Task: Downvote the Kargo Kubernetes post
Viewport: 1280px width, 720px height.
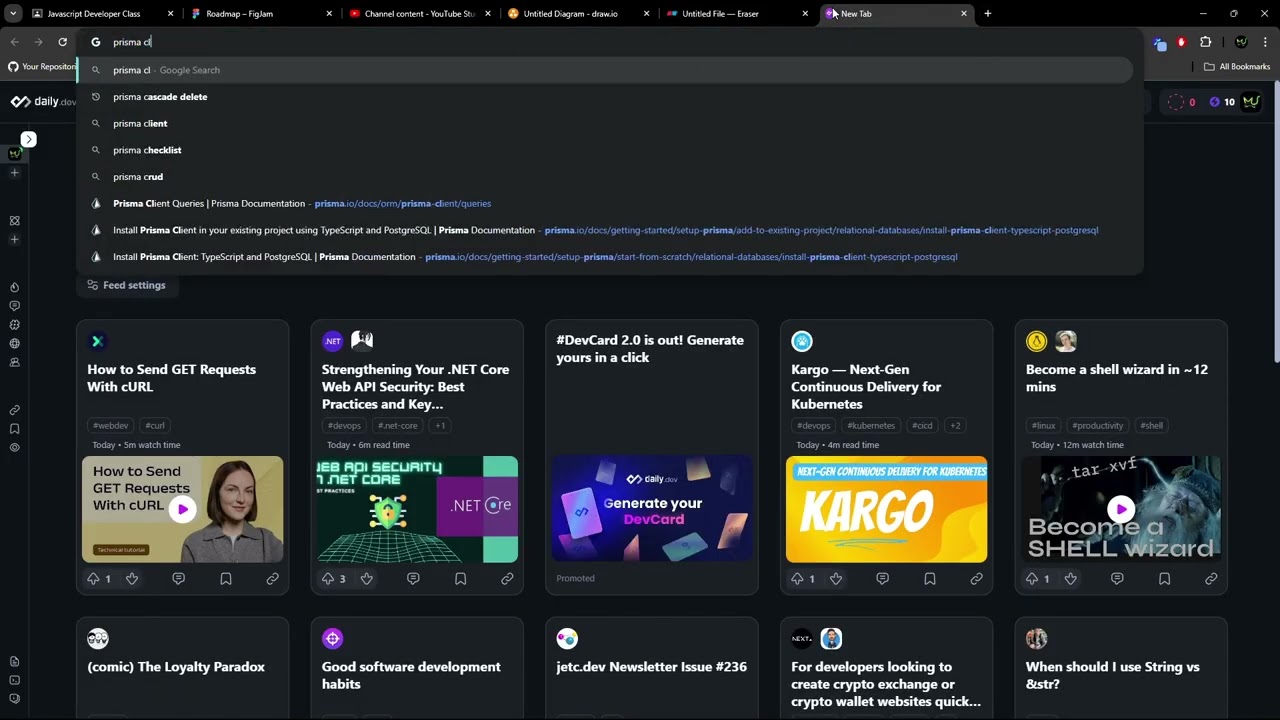Action: (835, 579)
